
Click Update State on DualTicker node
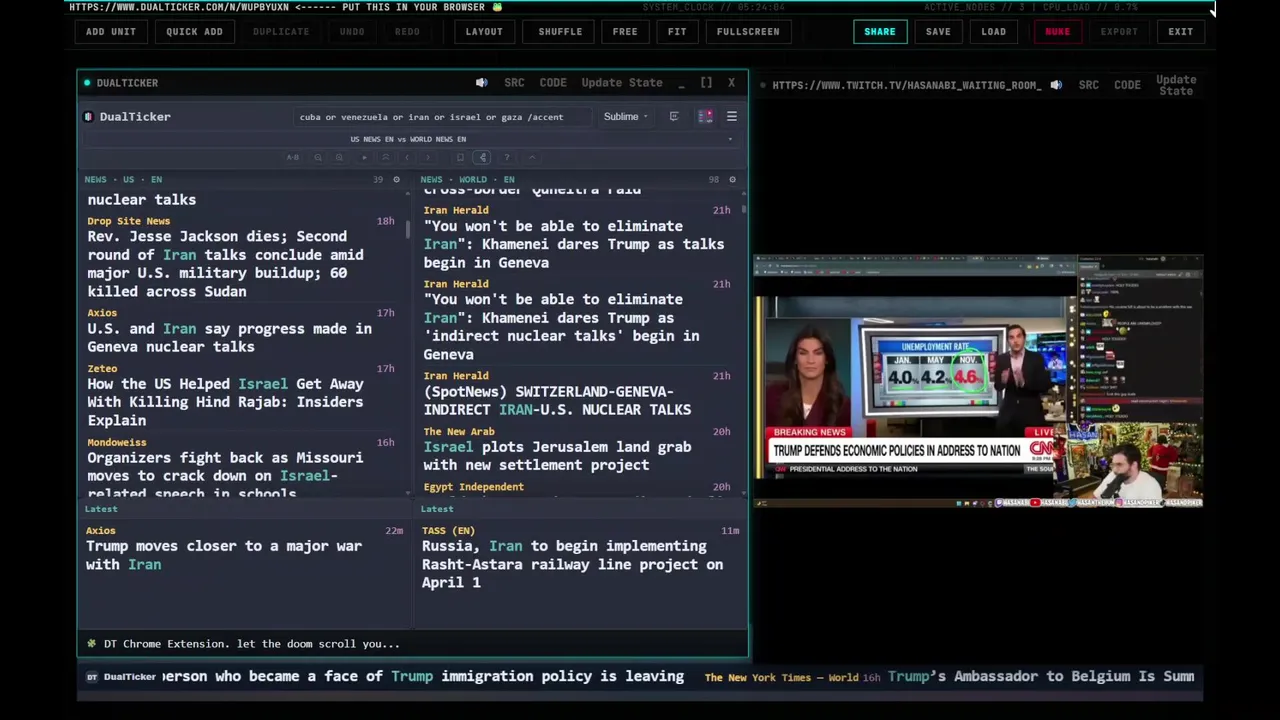(622, 83)
